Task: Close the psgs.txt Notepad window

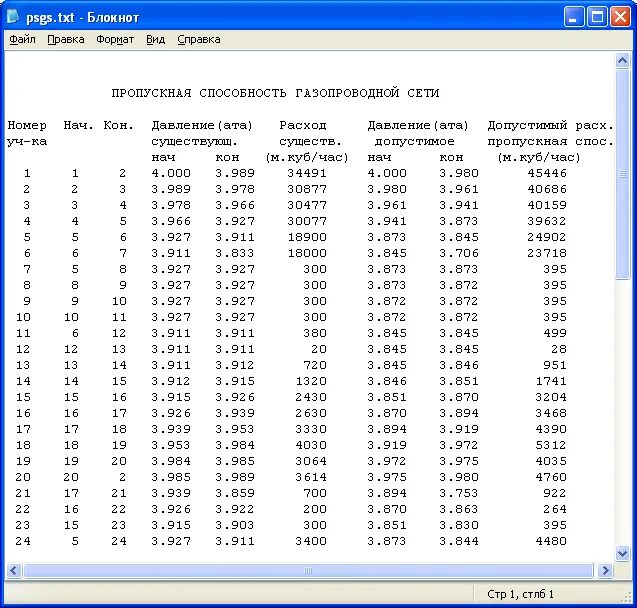Action: 620,17
